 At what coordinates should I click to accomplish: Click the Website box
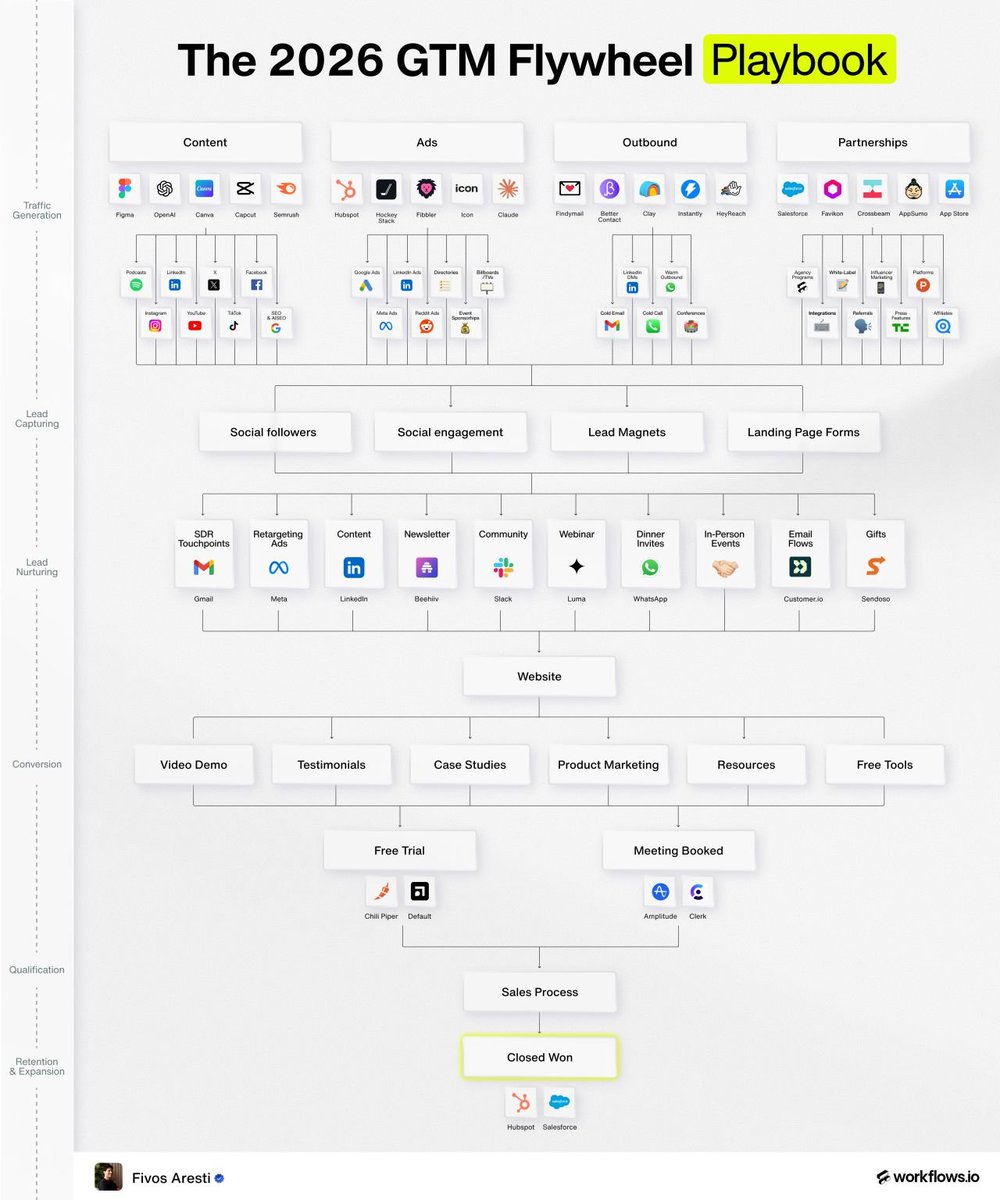tap(539, 676)
